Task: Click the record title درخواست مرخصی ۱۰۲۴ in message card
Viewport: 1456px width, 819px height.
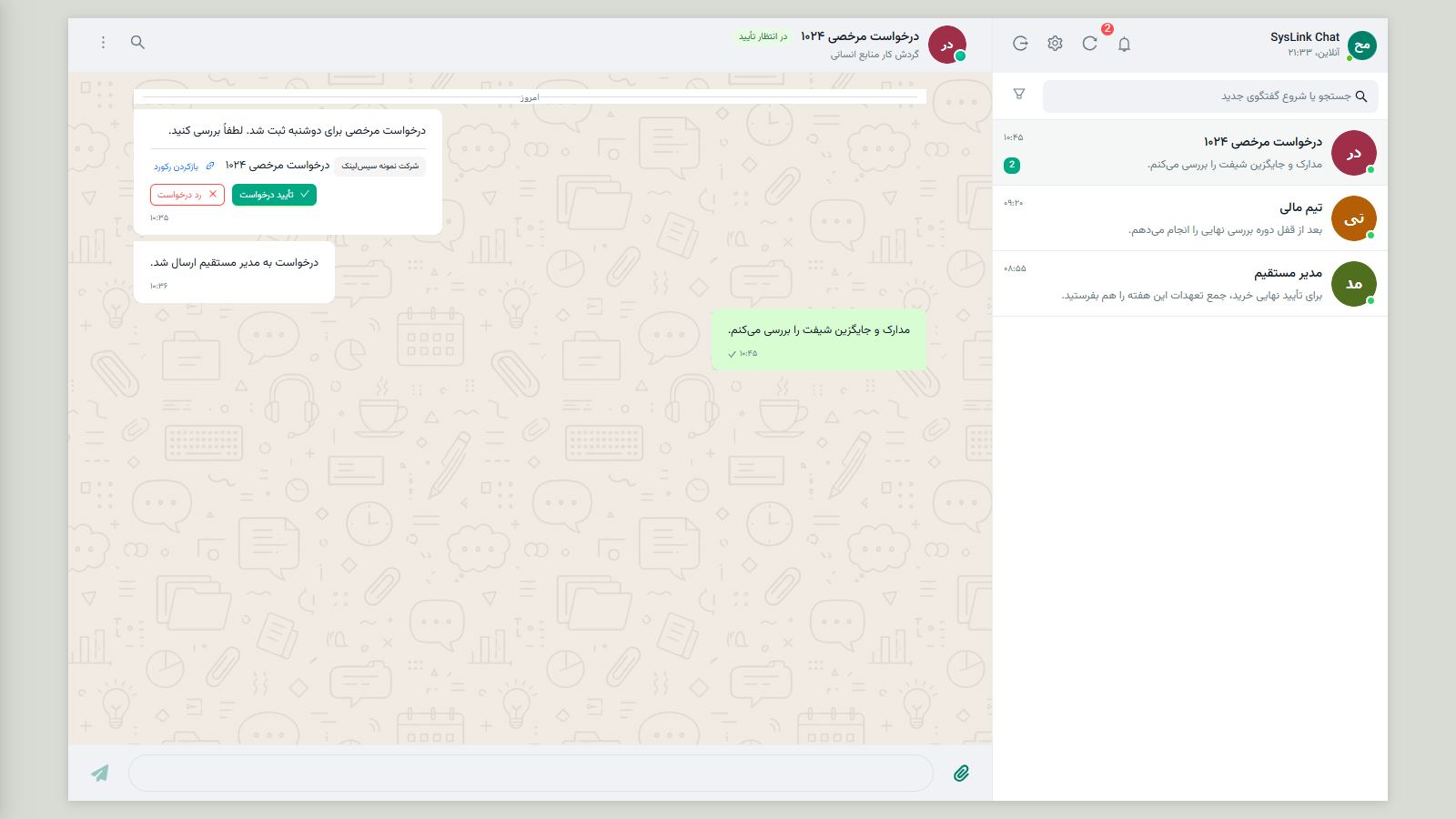Action: tap(278, 166)
